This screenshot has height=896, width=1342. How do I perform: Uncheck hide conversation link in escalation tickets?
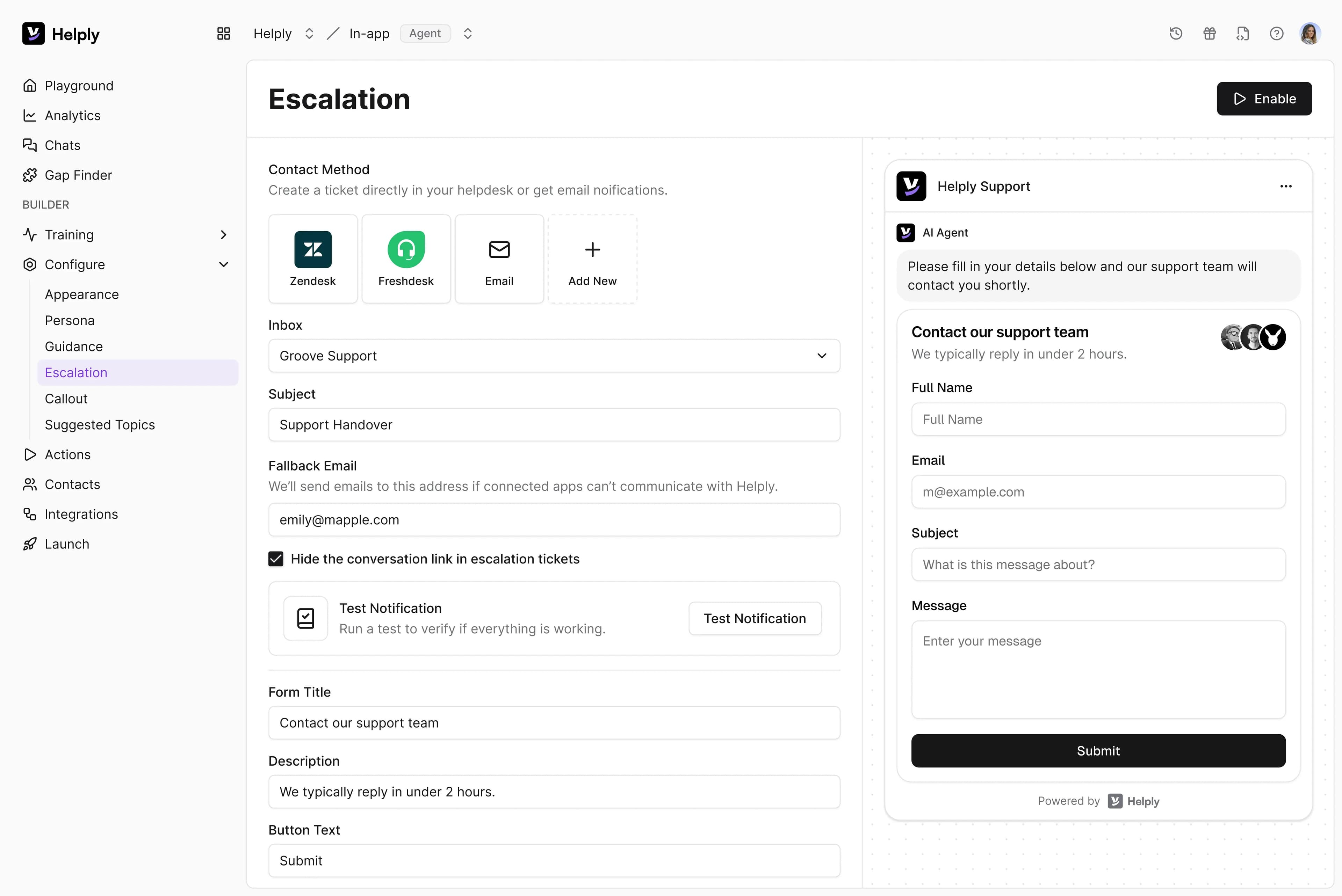point(276,558)
